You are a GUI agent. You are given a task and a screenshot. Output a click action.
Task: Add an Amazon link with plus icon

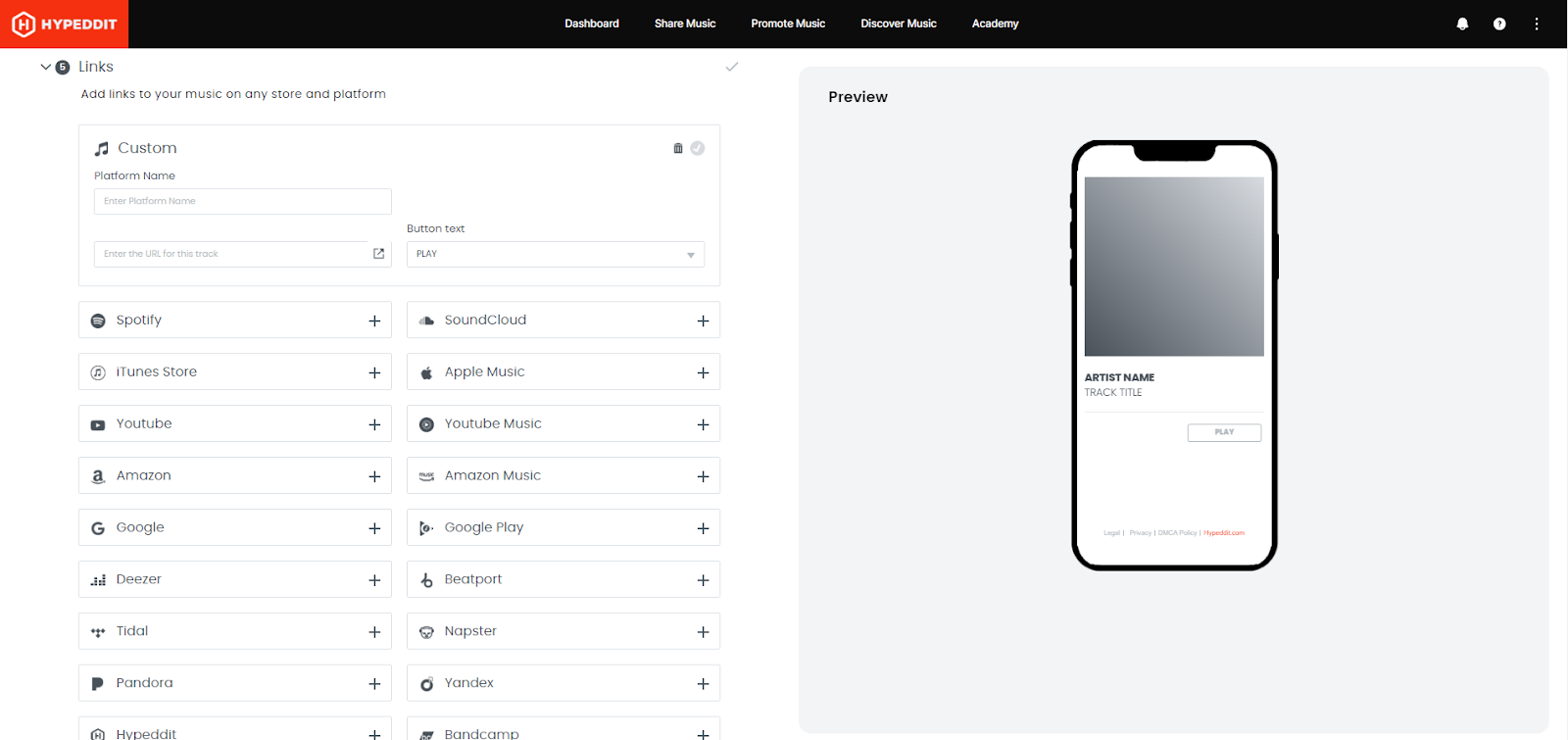(x=374, y=476)
